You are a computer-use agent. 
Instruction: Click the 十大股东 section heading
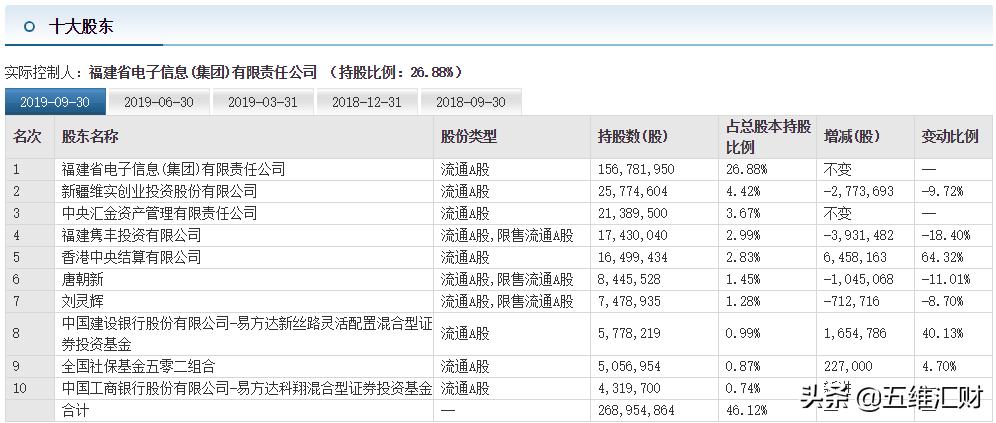coord(81,27)
